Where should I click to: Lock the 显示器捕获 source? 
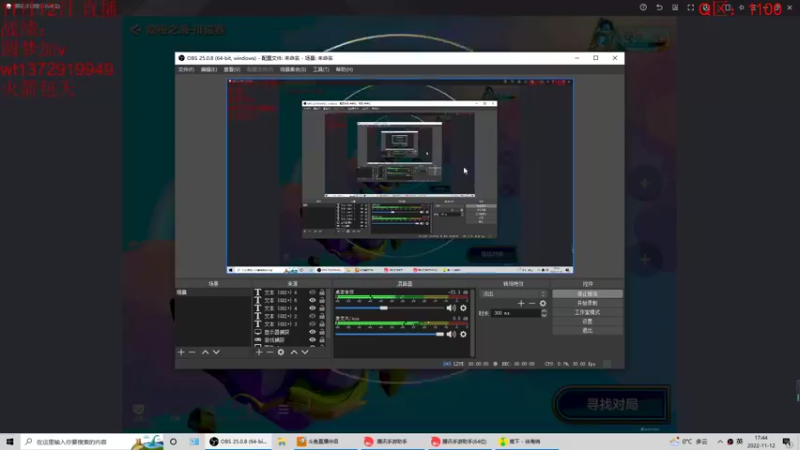pyautogui.click(x=322, y=332)
